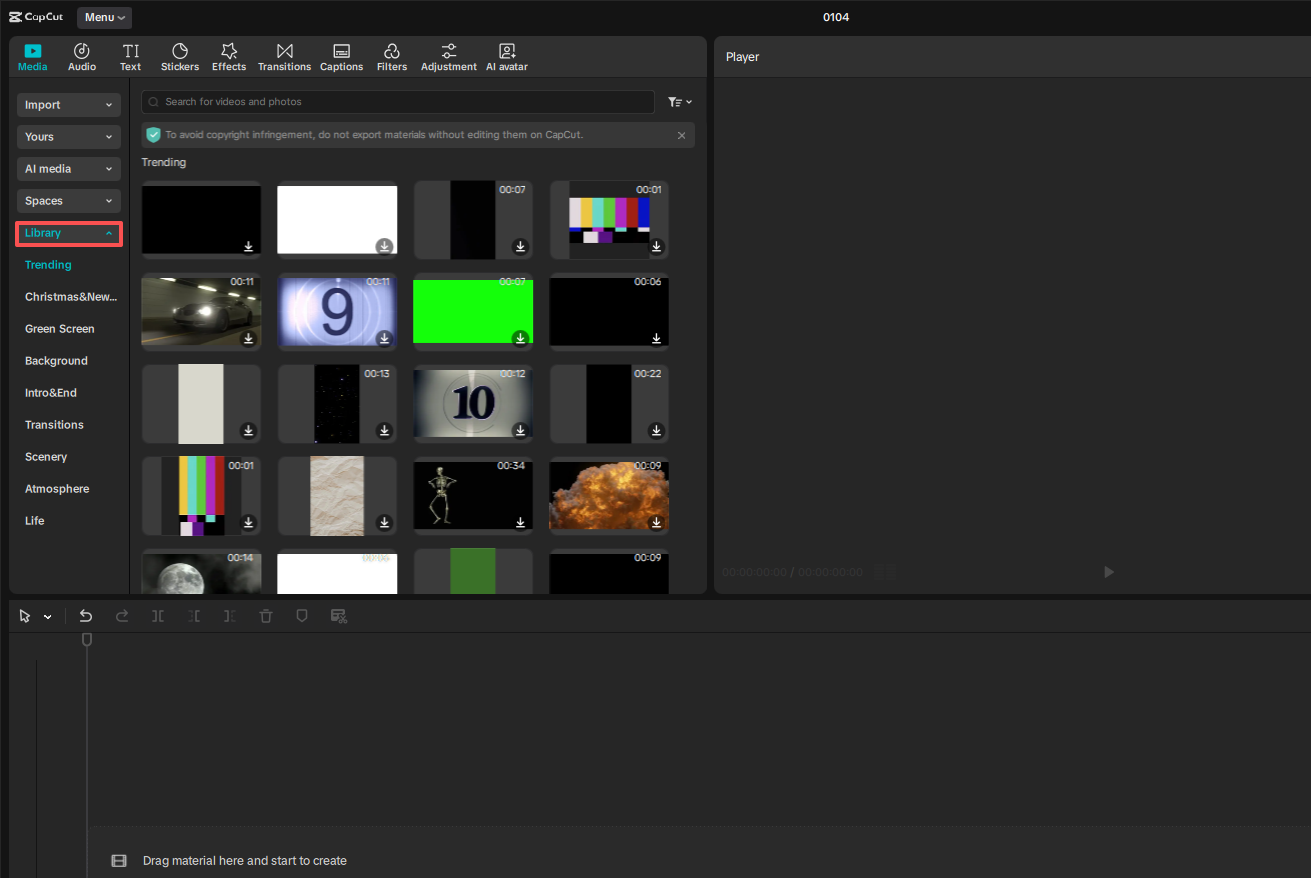Choose the Select cursor tool
This screenshot has width=1311, height=878.
(24, 616)
